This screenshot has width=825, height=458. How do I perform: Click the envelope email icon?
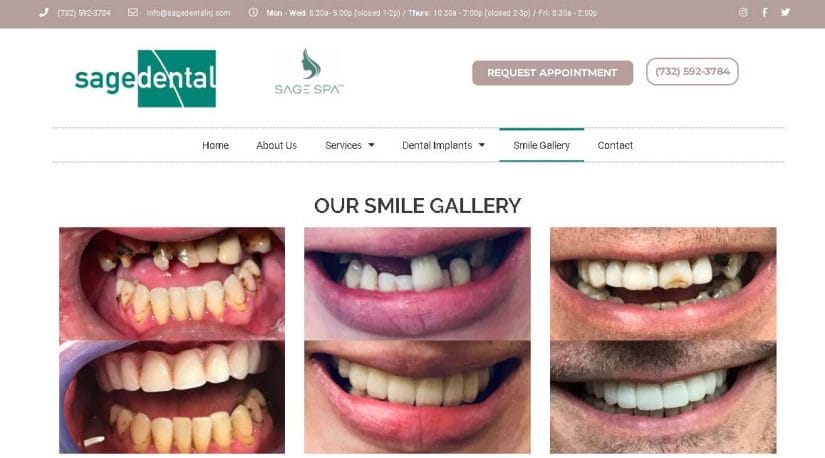coord(133,12)
